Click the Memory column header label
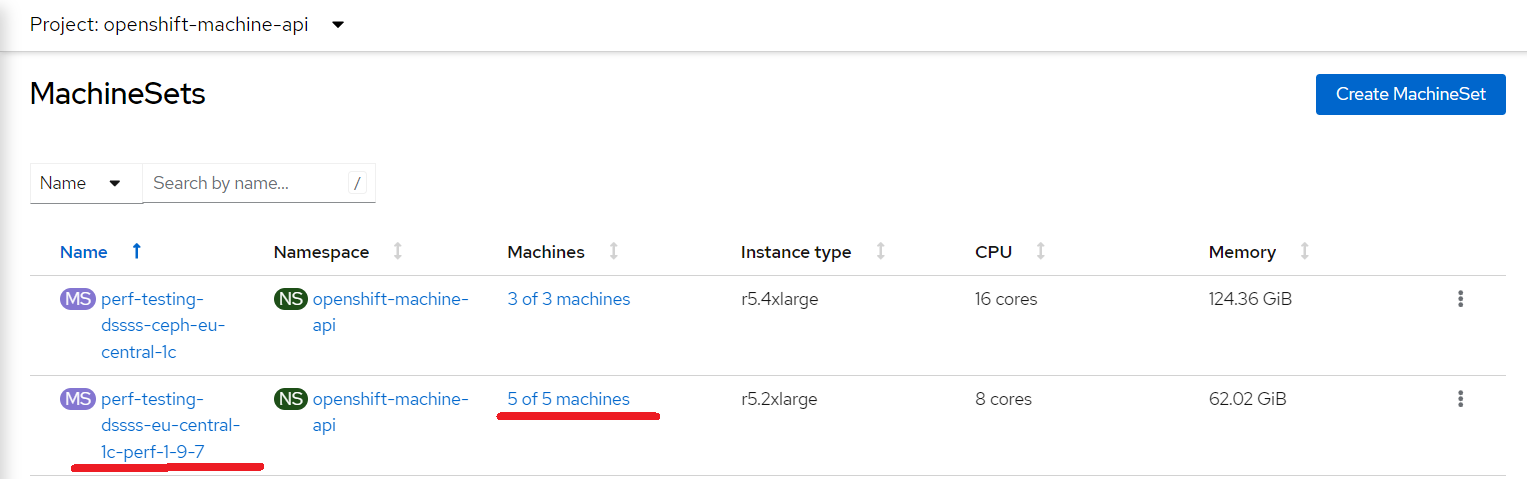 point(1242,252)
